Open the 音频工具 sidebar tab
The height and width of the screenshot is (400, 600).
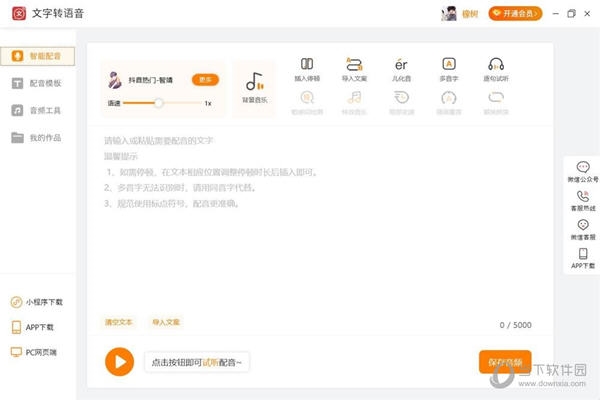[x=38, y=111]
